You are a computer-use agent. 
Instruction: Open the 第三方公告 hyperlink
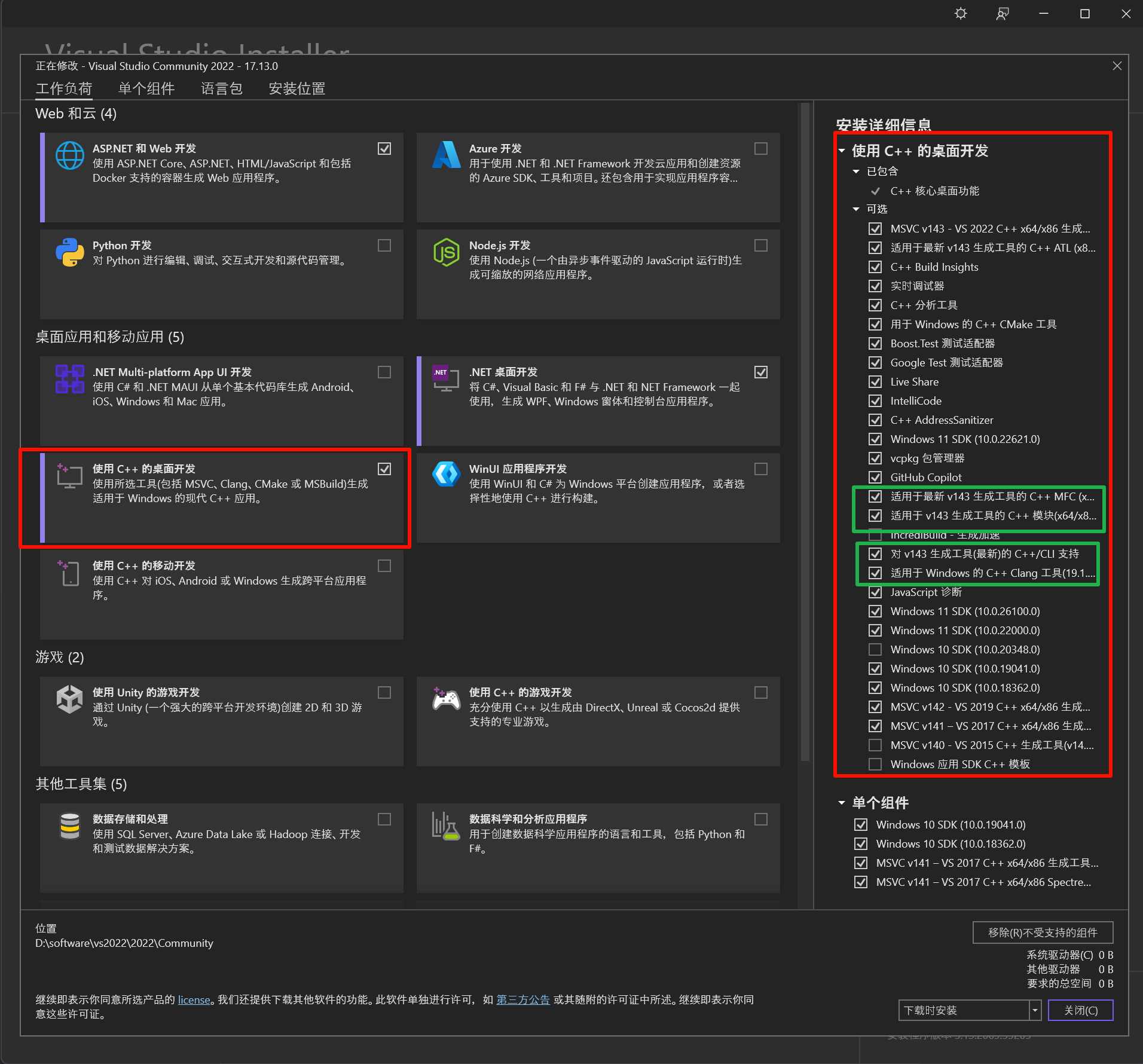click(523, 999)
